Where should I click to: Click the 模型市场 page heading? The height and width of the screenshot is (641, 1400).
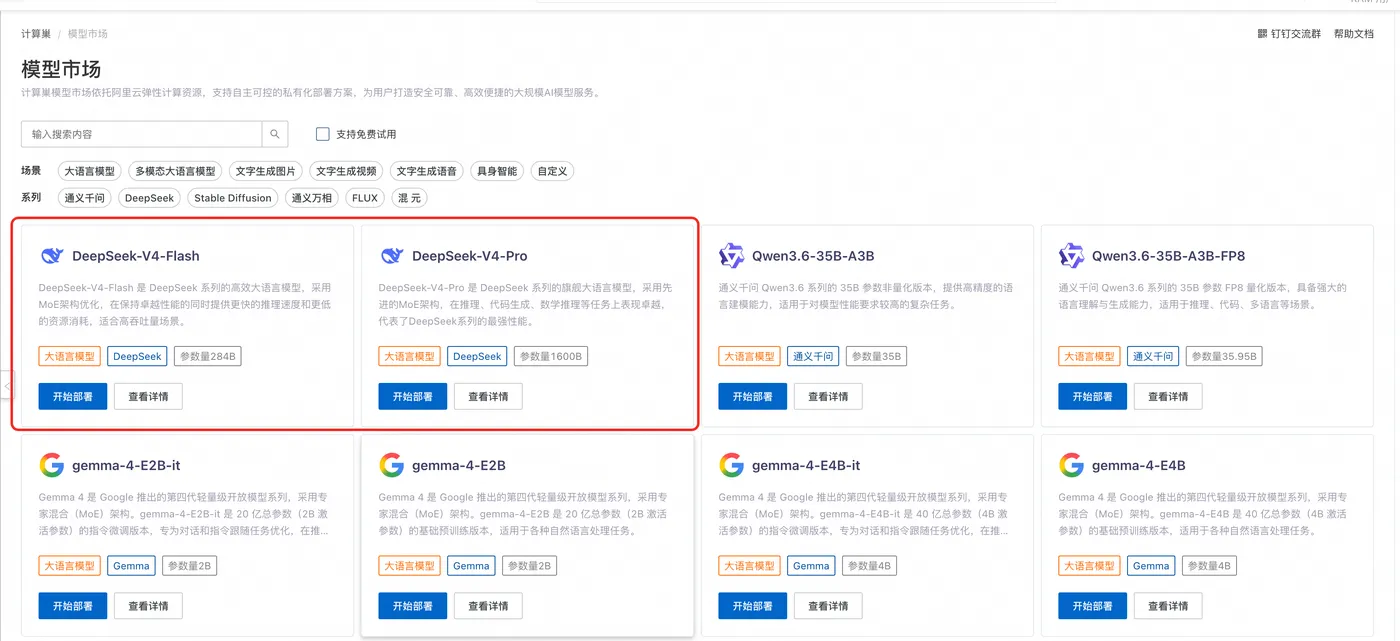pos(61,69)
